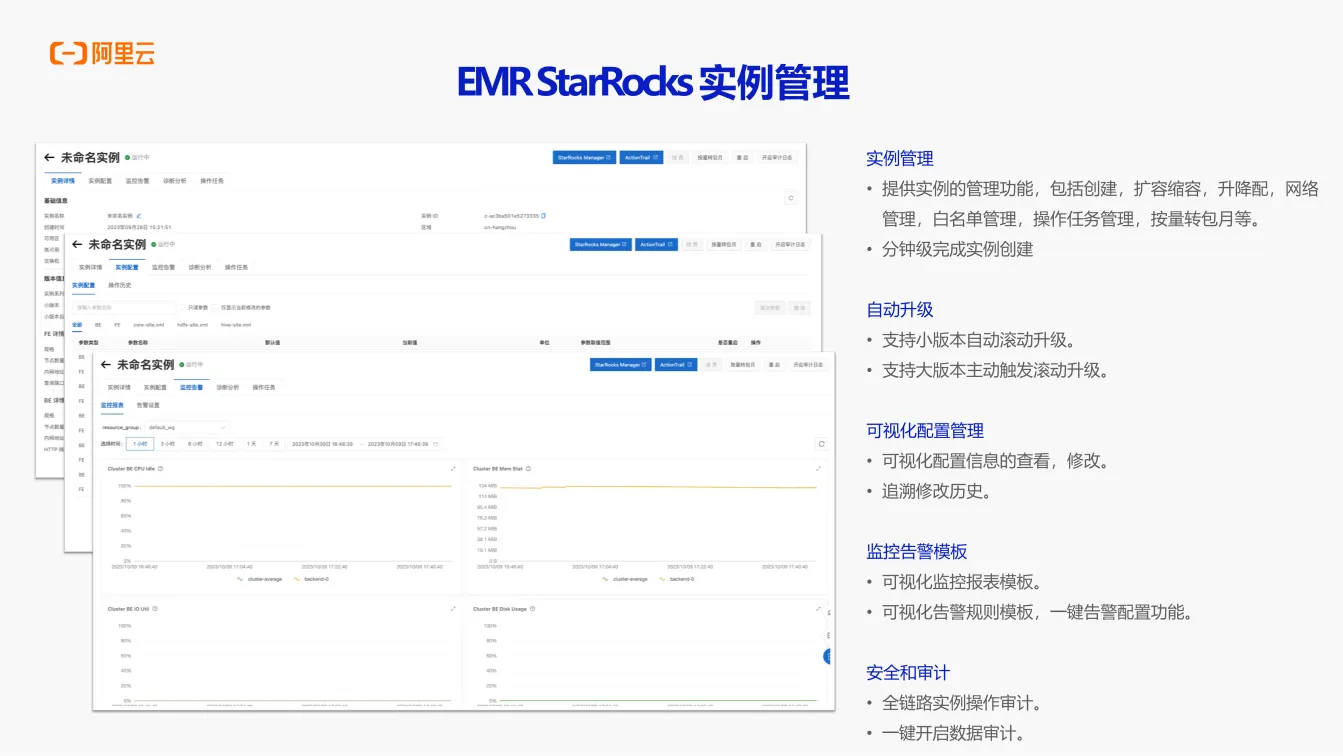1343x756 pixels.
Task: Switch to 监控报表 sub-tab
Action: pyautogui.click(x=112, y=406)
